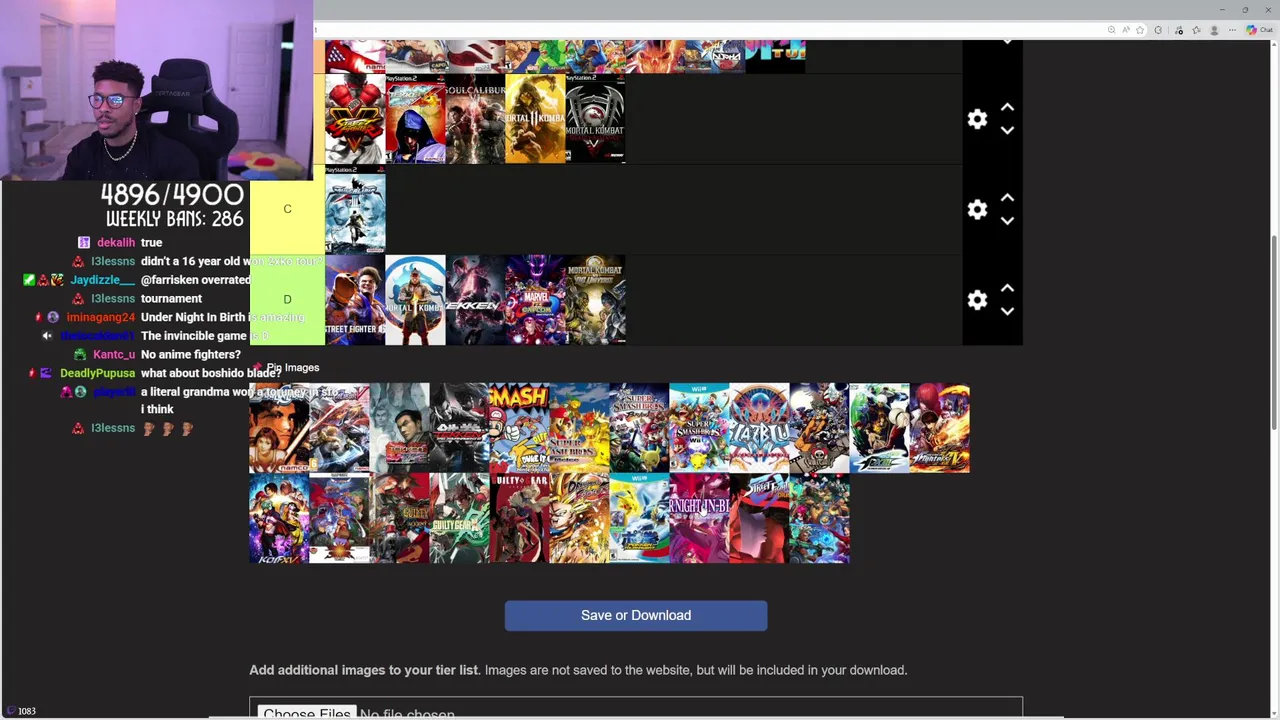The image size is (1280, 720).
Task: Open the browser favorites list icon
Action: point(1196,30)
